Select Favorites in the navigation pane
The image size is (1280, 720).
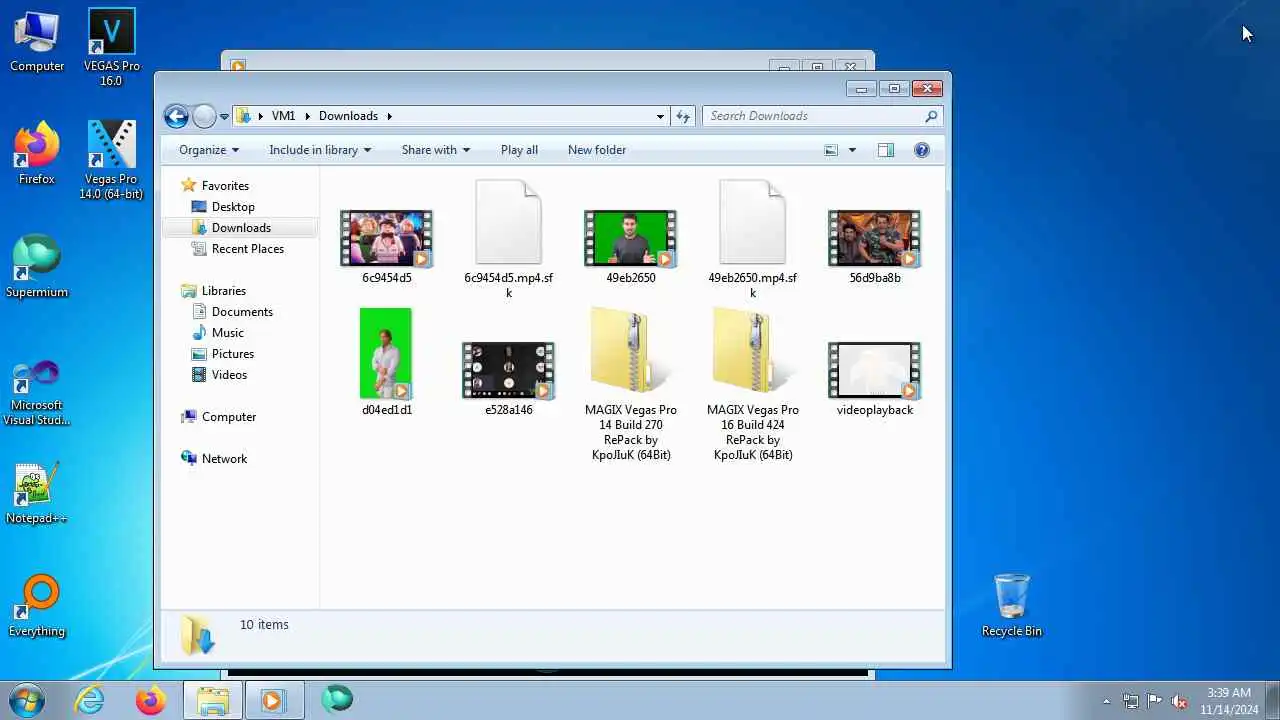[225, 186]
